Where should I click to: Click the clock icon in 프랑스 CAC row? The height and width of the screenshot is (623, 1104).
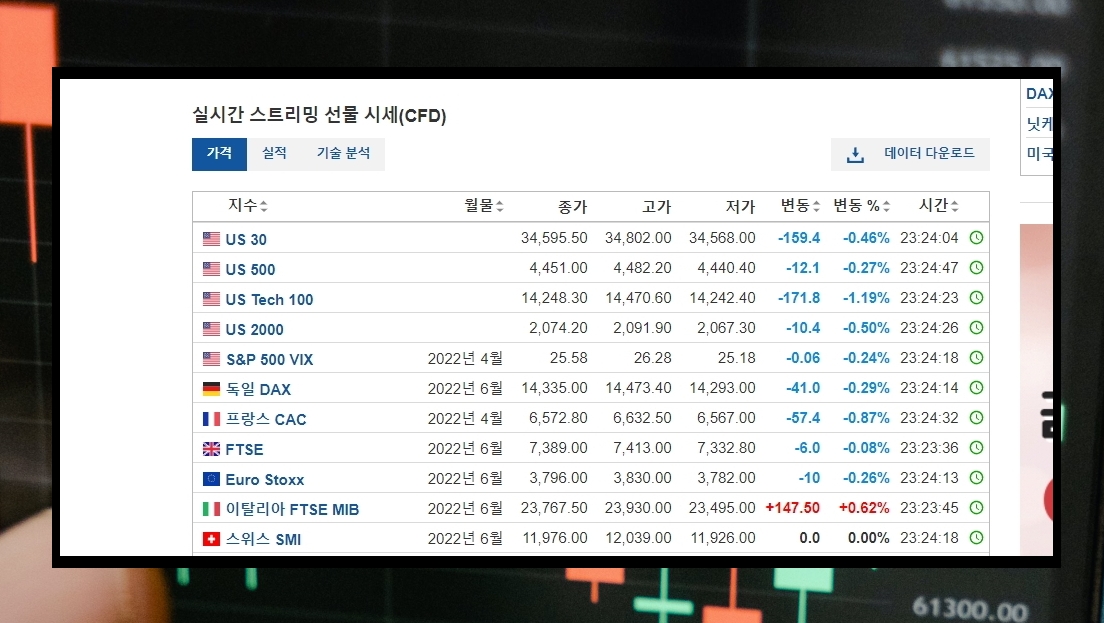(x=976, y=417)
